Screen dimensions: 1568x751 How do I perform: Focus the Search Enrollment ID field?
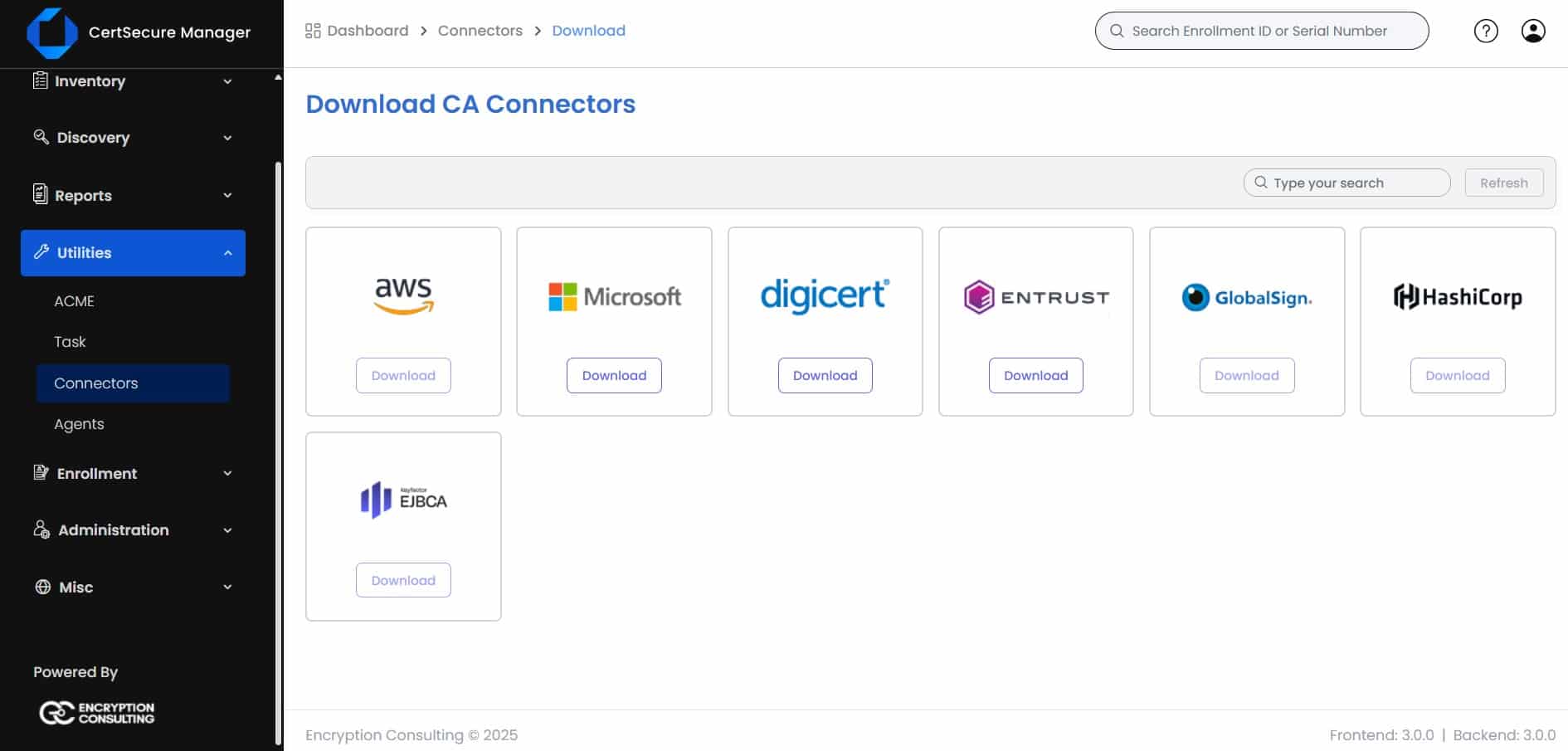click(x=1269, y=32)
